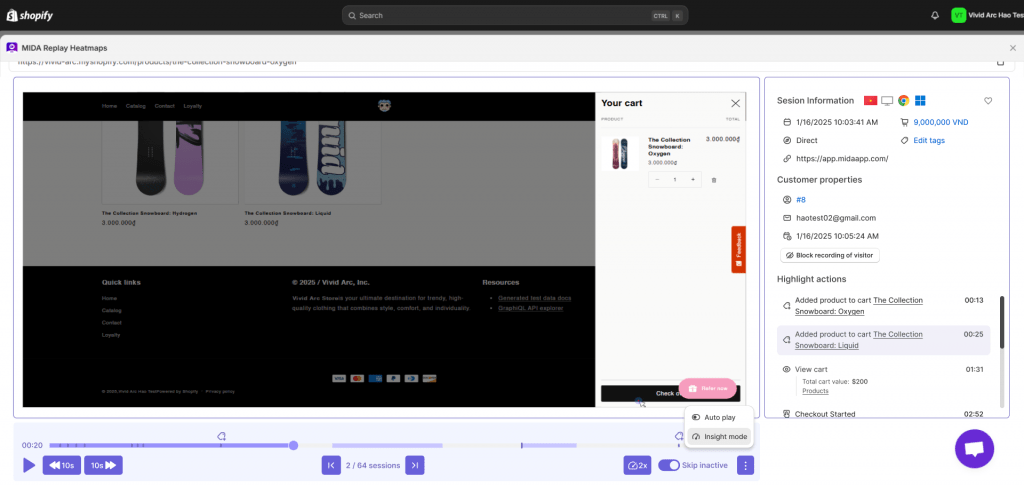Screen dimensions: 1024x486
Task: Open Shopify notifications bell
Action: tap(935, 15)
